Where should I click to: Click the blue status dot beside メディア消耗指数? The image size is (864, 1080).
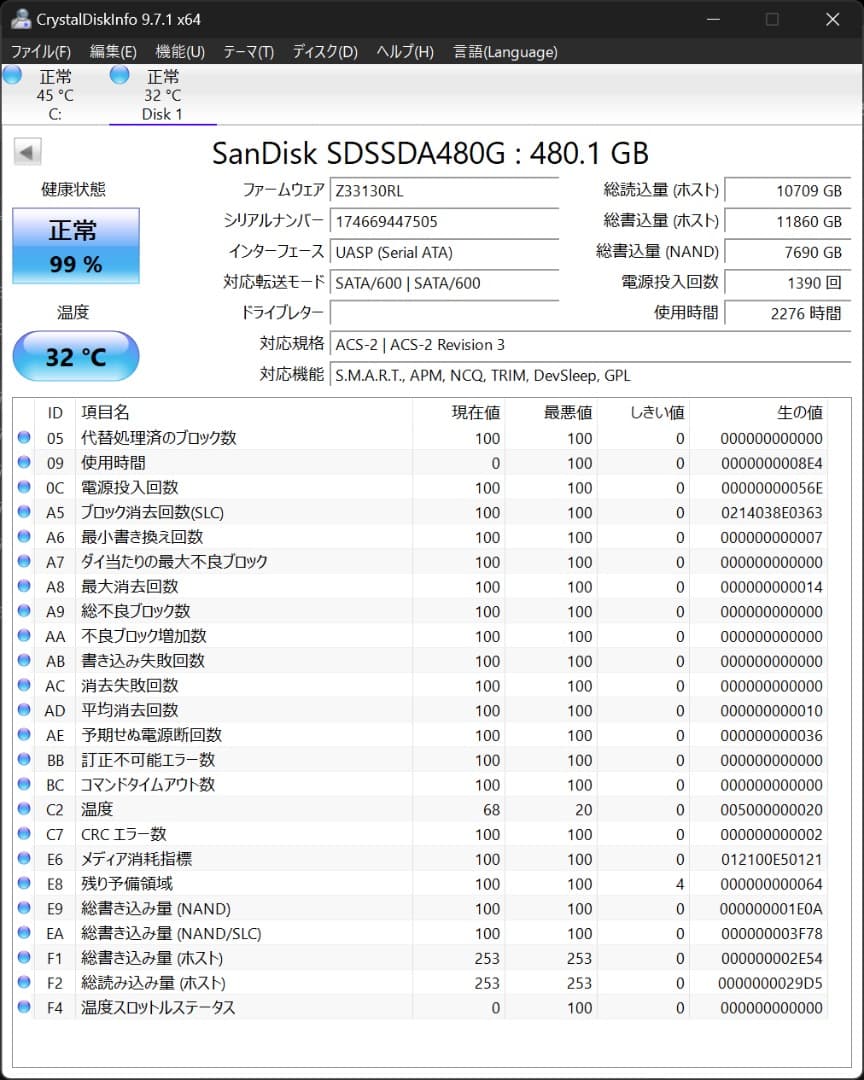[24, 859]
